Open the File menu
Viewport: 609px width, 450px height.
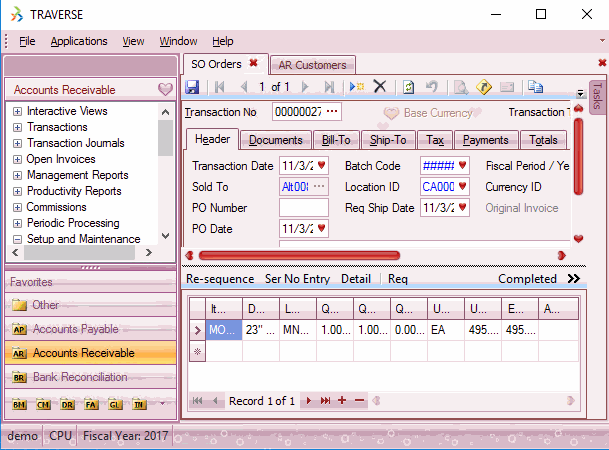click(x=27, y=41)
